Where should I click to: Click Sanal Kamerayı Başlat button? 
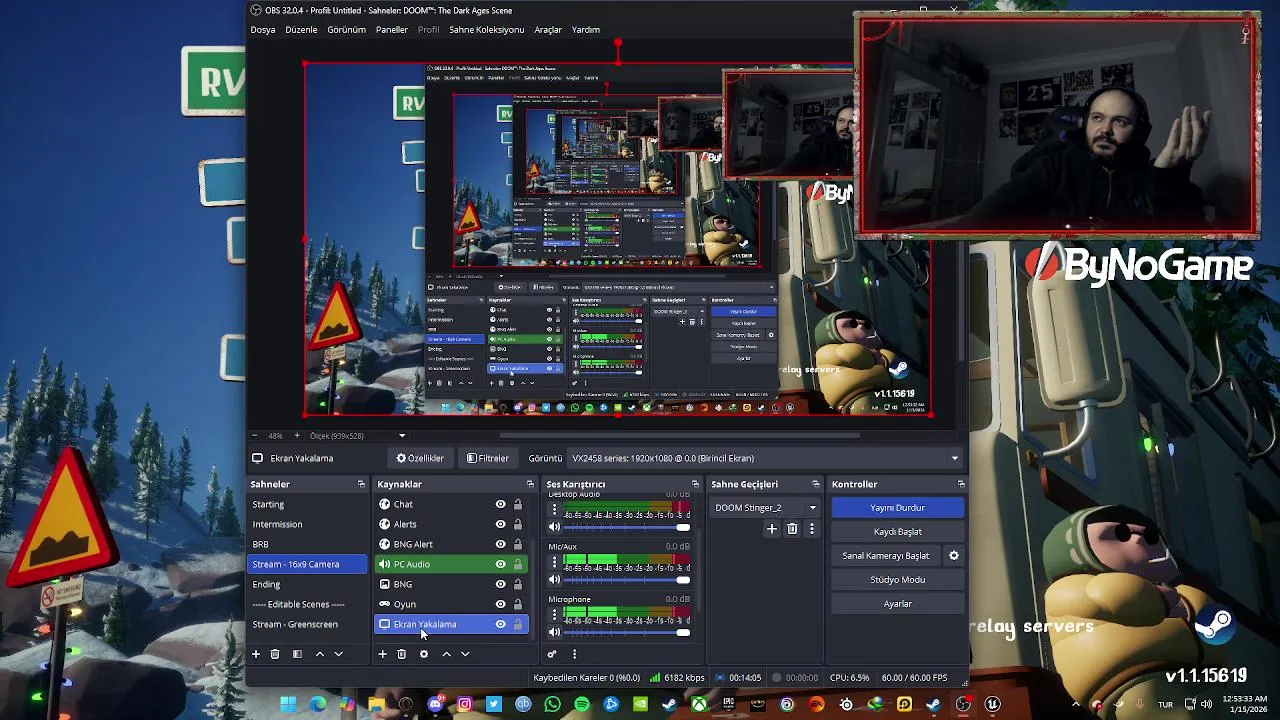[886, 556]
